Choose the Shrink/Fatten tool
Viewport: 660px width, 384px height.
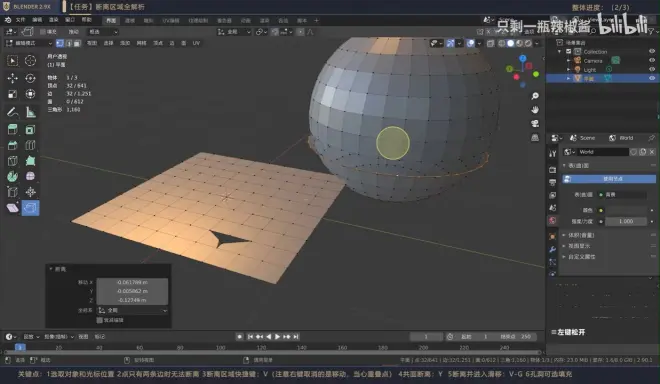point(30,192)
